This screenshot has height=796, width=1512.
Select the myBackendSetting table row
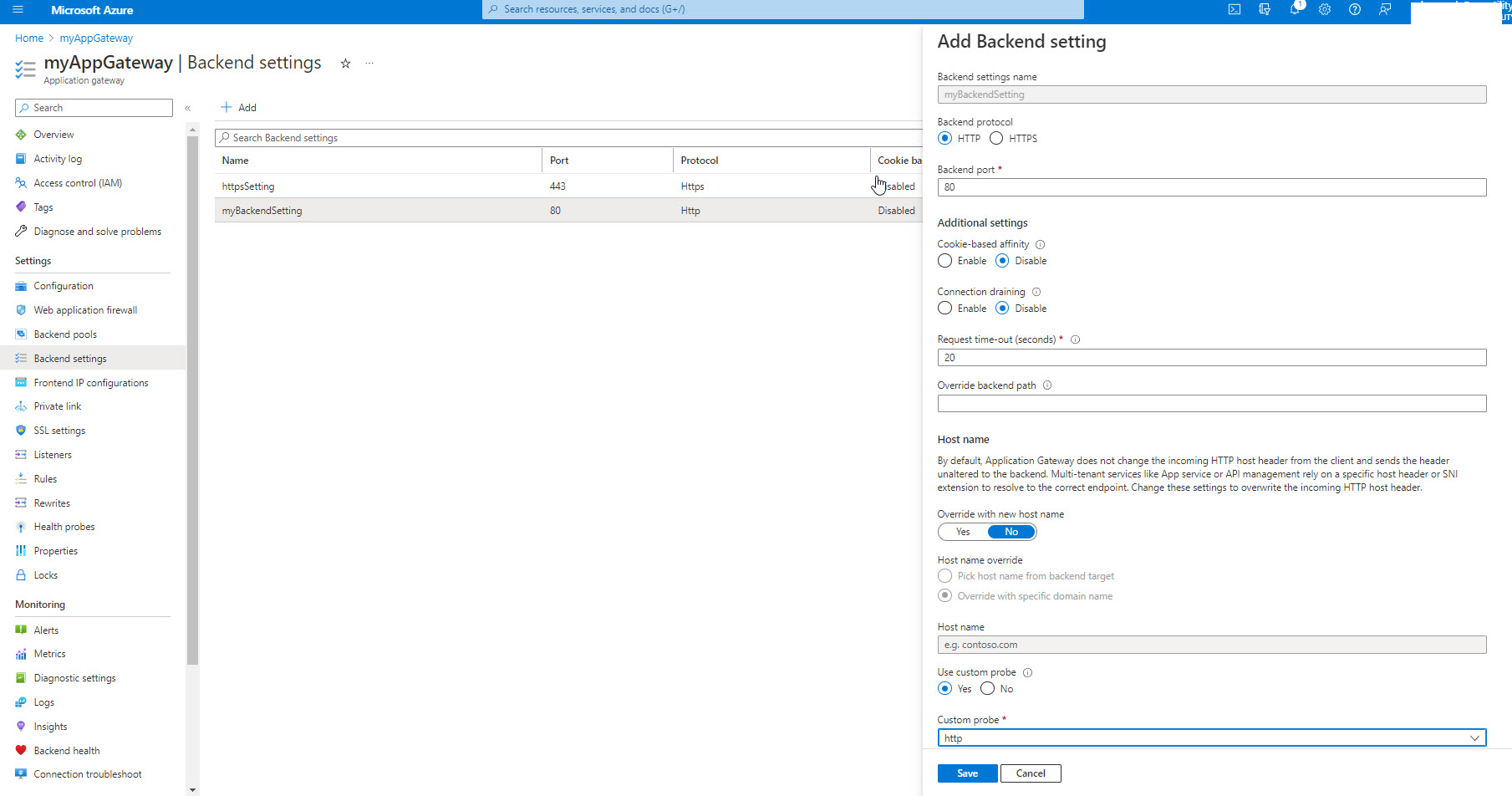tap(568, 211)
